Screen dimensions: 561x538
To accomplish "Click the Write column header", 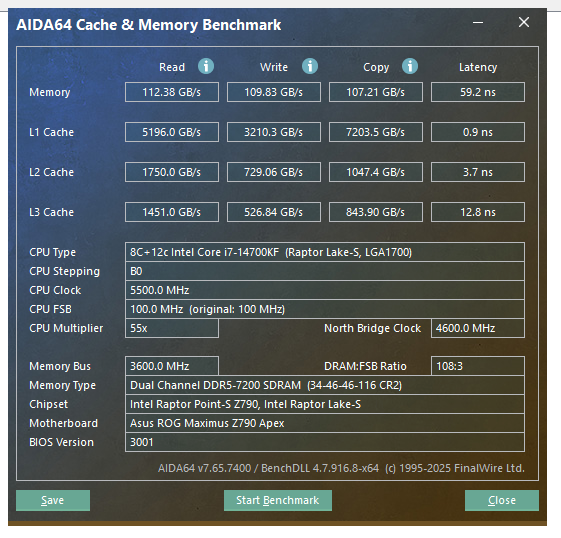I will click(274, 67).
